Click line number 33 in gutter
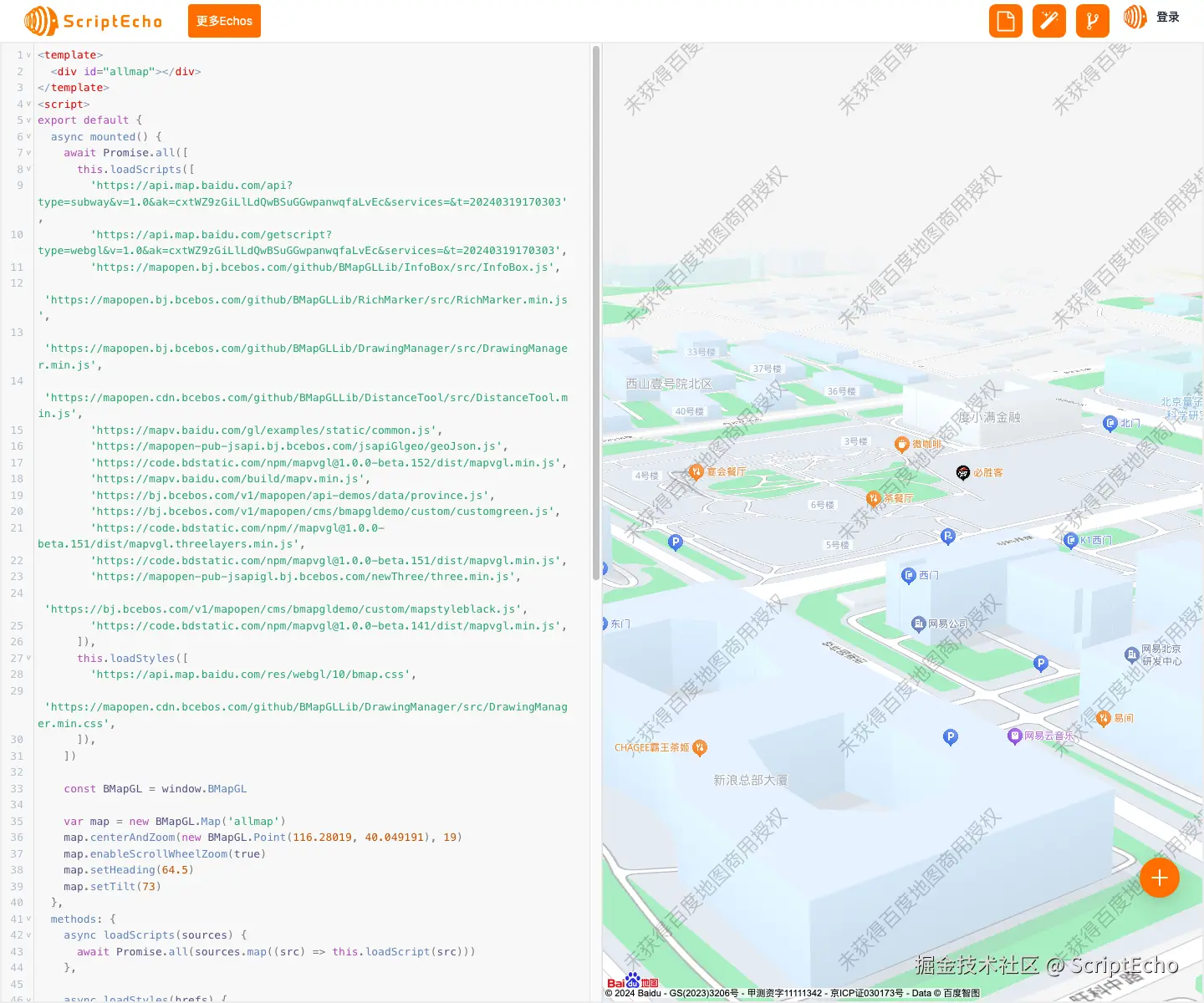The width and height of the screenshot is (1204, 1003). 17,789
